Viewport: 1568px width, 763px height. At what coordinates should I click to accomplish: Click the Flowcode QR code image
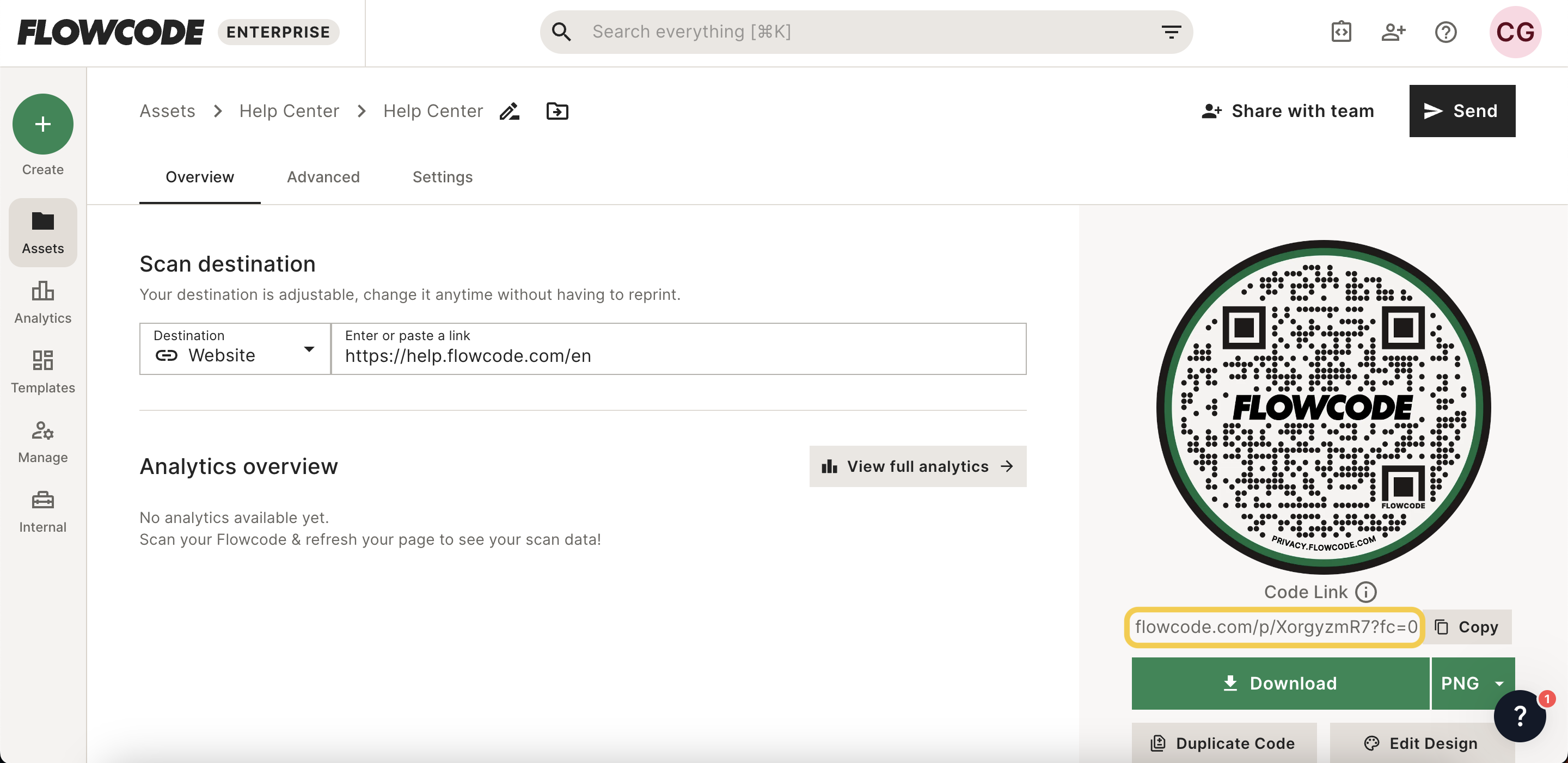pos(1324,407)
